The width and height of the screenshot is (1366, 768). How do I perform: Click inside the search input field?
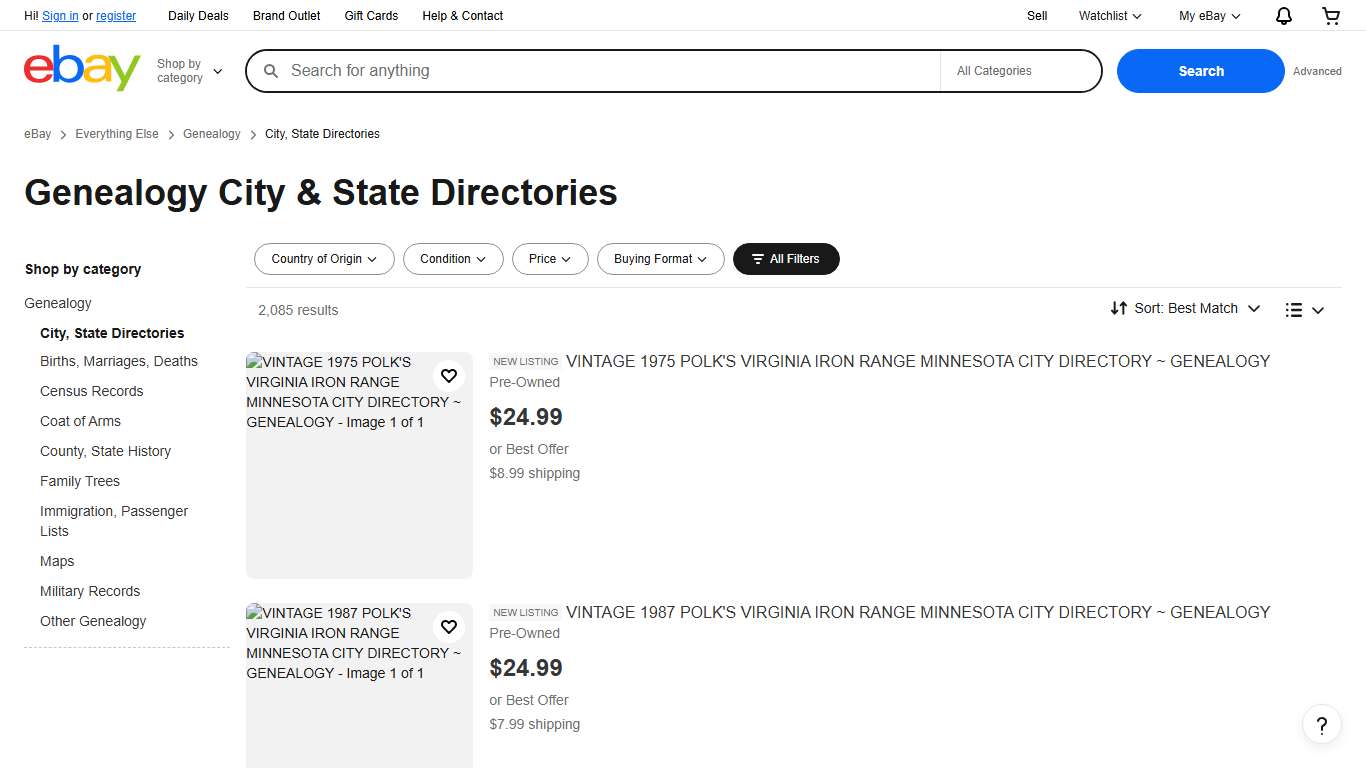[600, 70]
